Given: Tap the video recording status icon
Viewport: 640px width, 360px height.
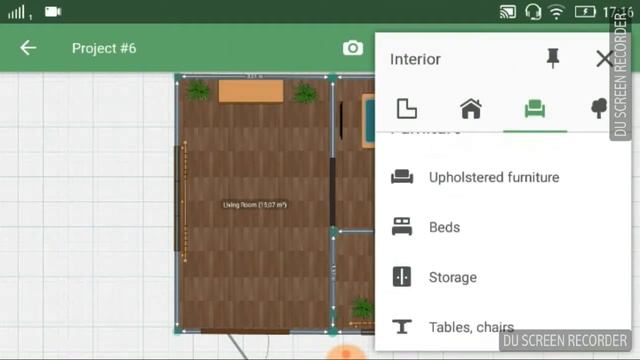Looking at the screenshot, I should pyautogui.click(x=53, y=12).
